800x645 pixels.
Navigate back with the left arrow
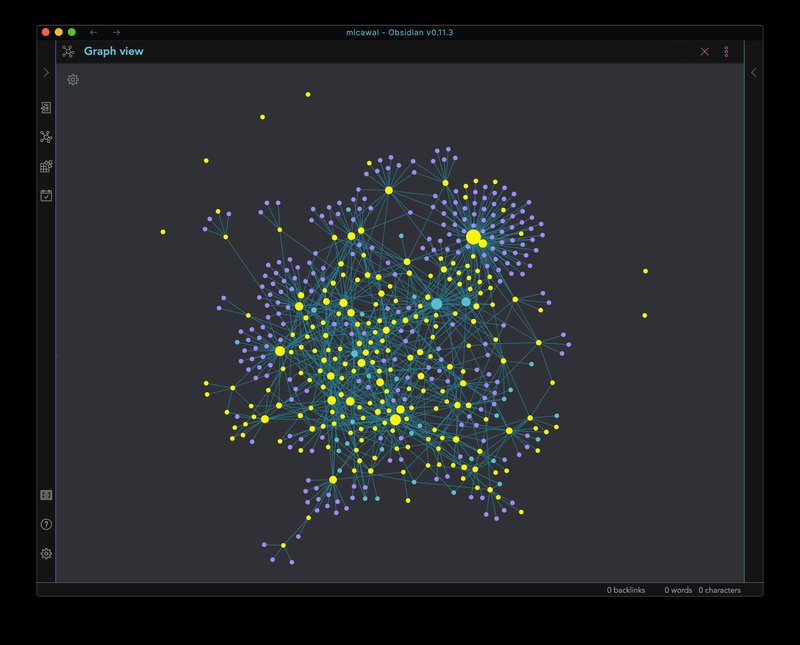point(94,32)
